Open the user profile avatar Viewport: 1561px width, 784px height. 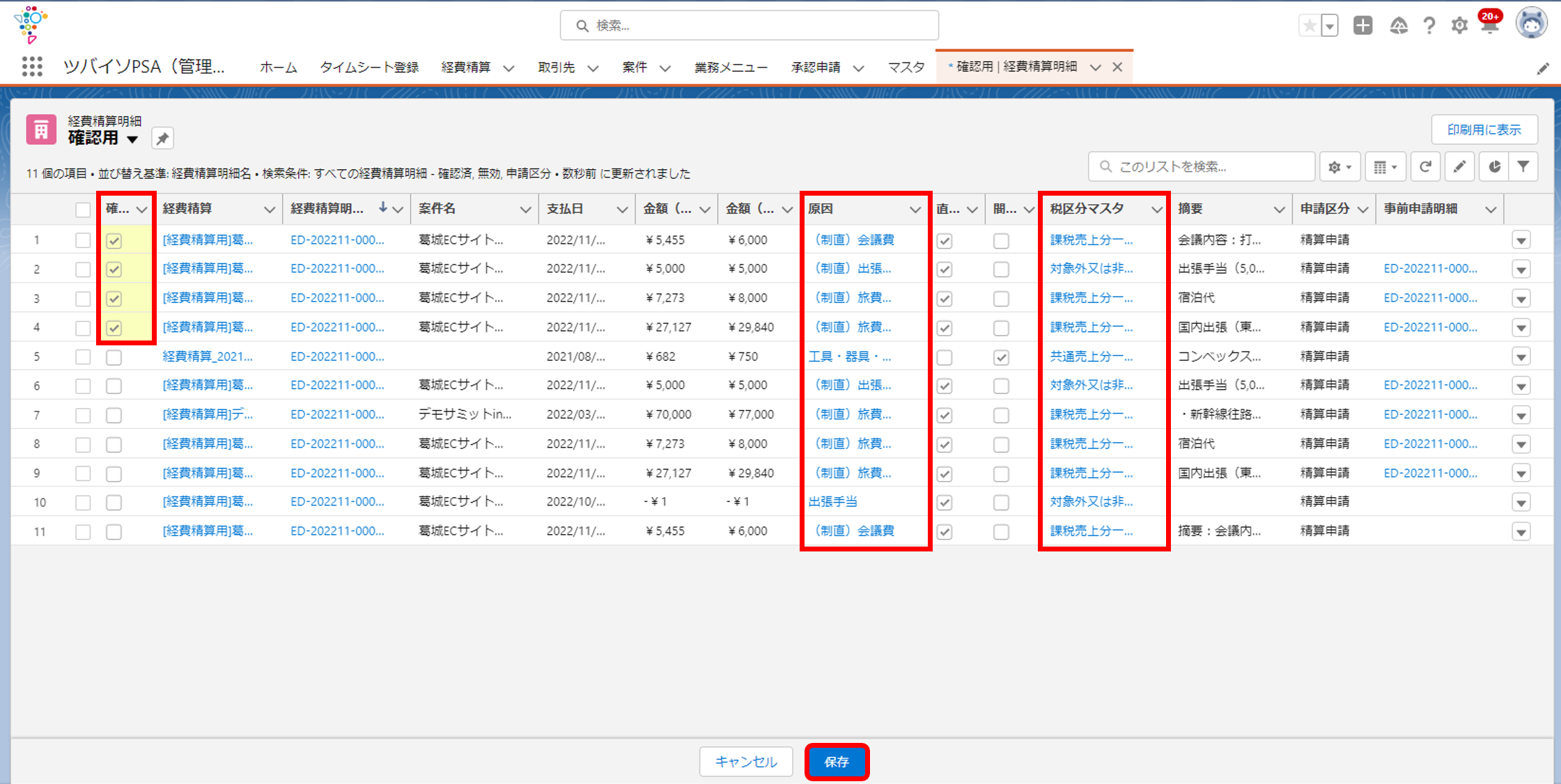(x=1531, y=24)
